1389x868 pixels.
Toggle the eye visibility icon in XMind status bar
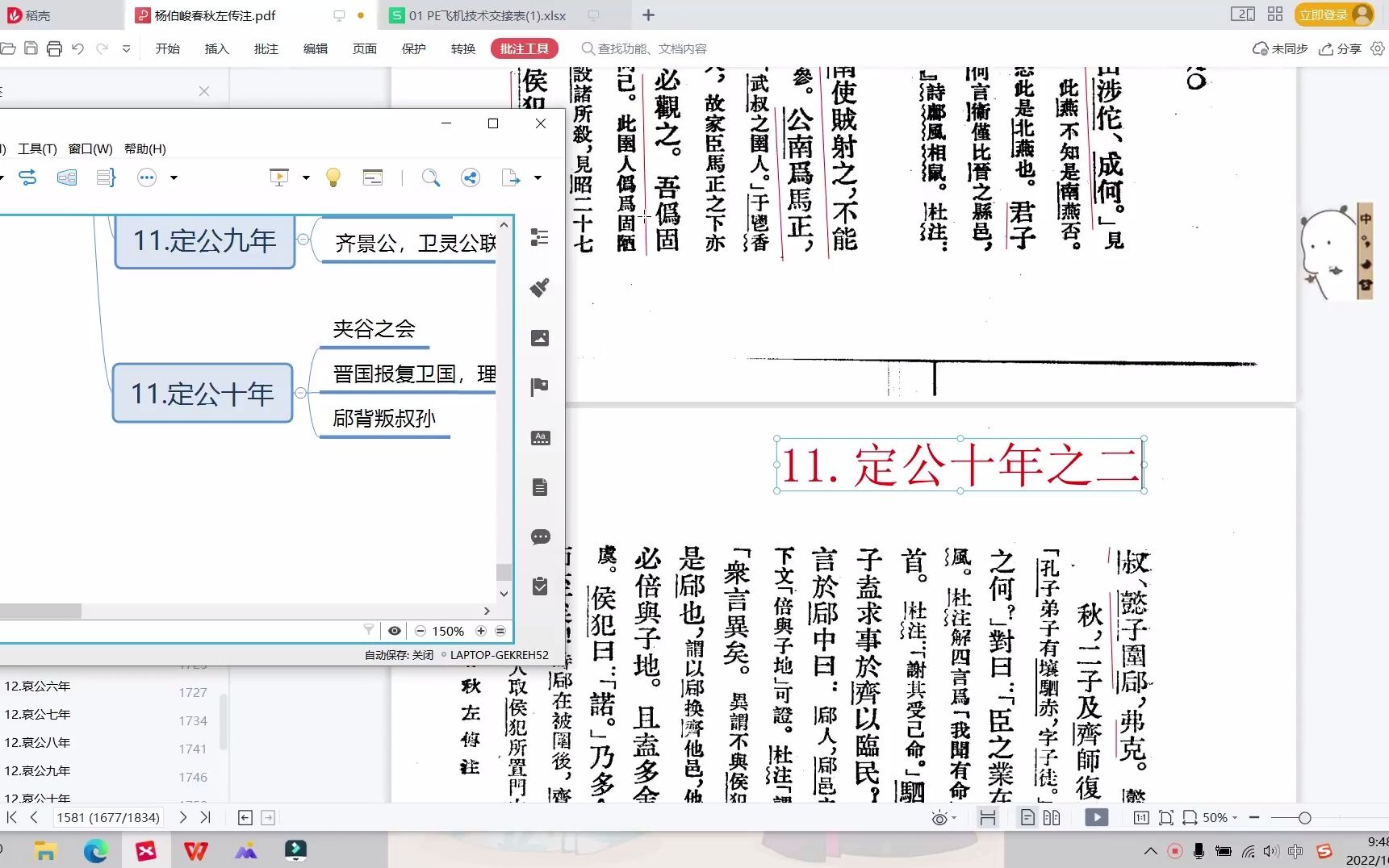[x=395, y=631]
